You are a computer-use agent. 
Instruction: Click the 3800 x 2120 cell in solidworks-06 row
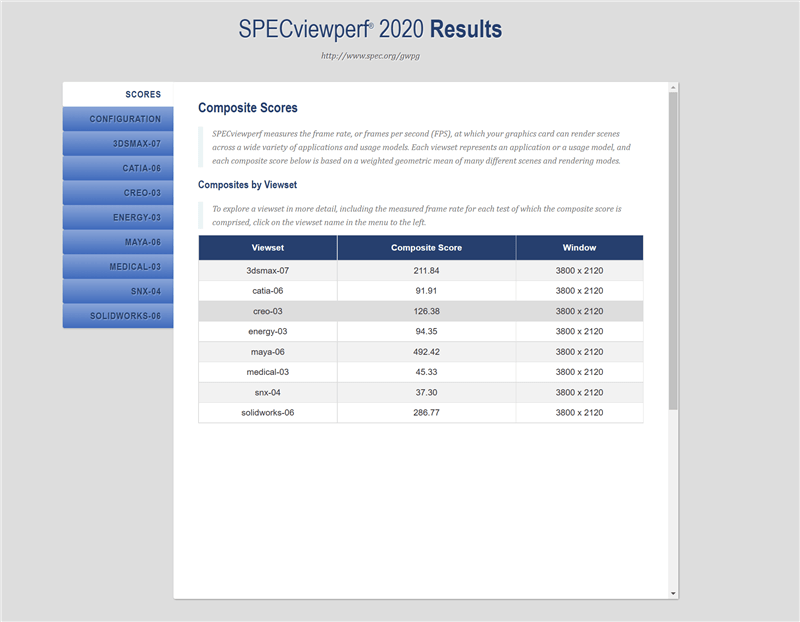pyautogui.click(x=580, y=412)
